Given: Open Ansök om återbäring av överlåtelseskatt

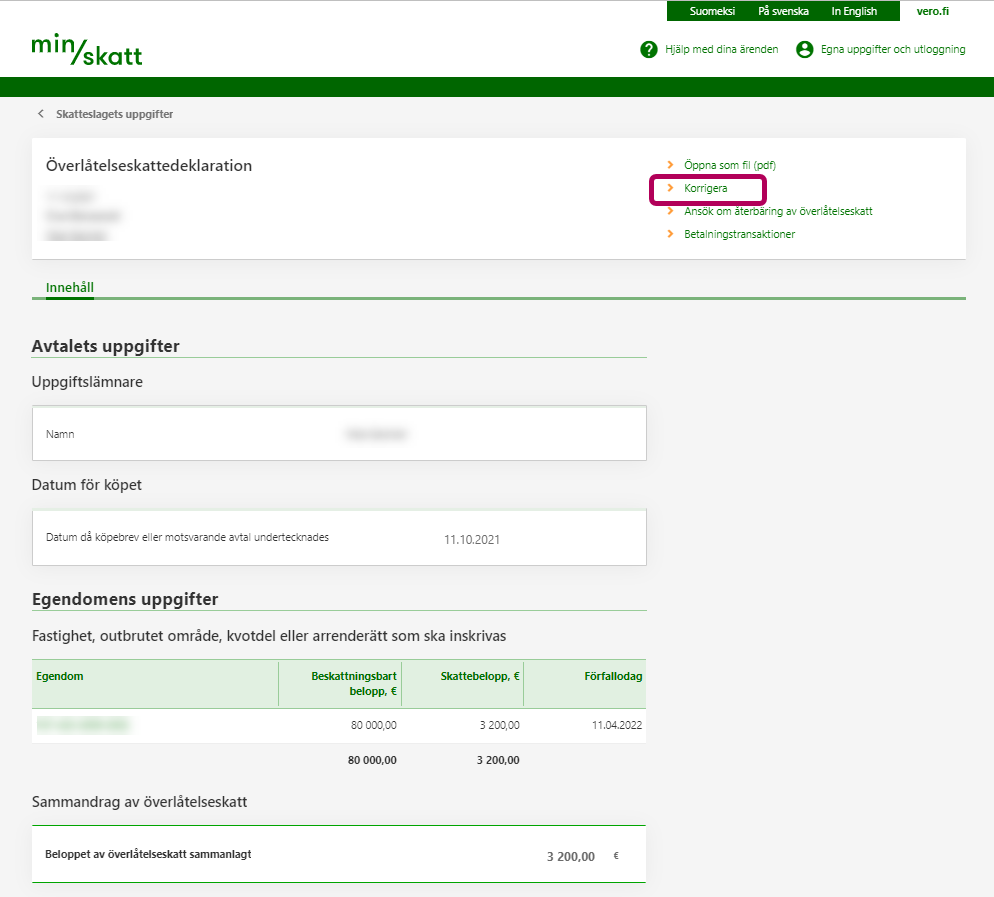Looking at the screenshot, I should click(x=778, y=211).
